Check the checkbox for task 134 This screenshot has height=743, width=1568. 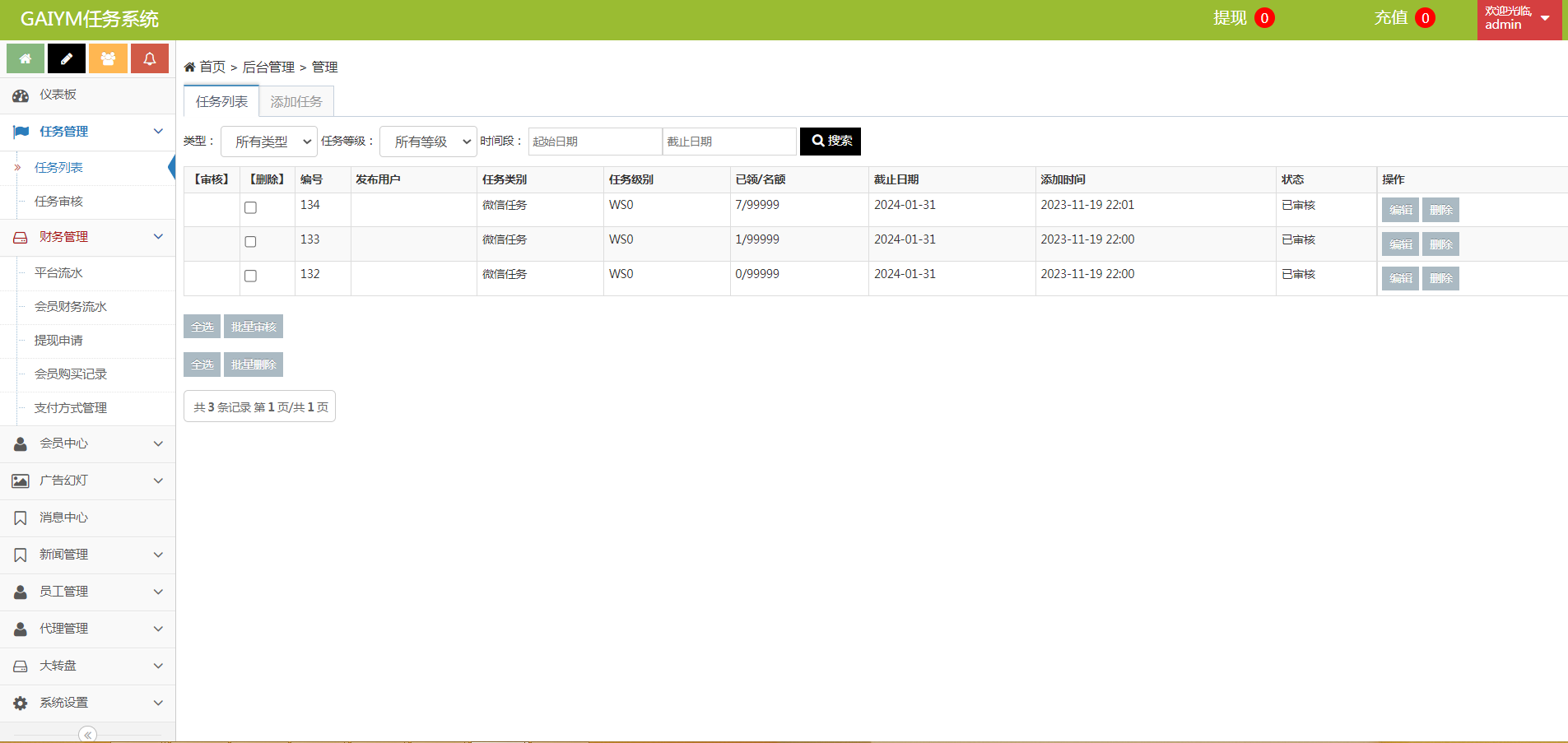pyautogui.click(x=250, y=207)
